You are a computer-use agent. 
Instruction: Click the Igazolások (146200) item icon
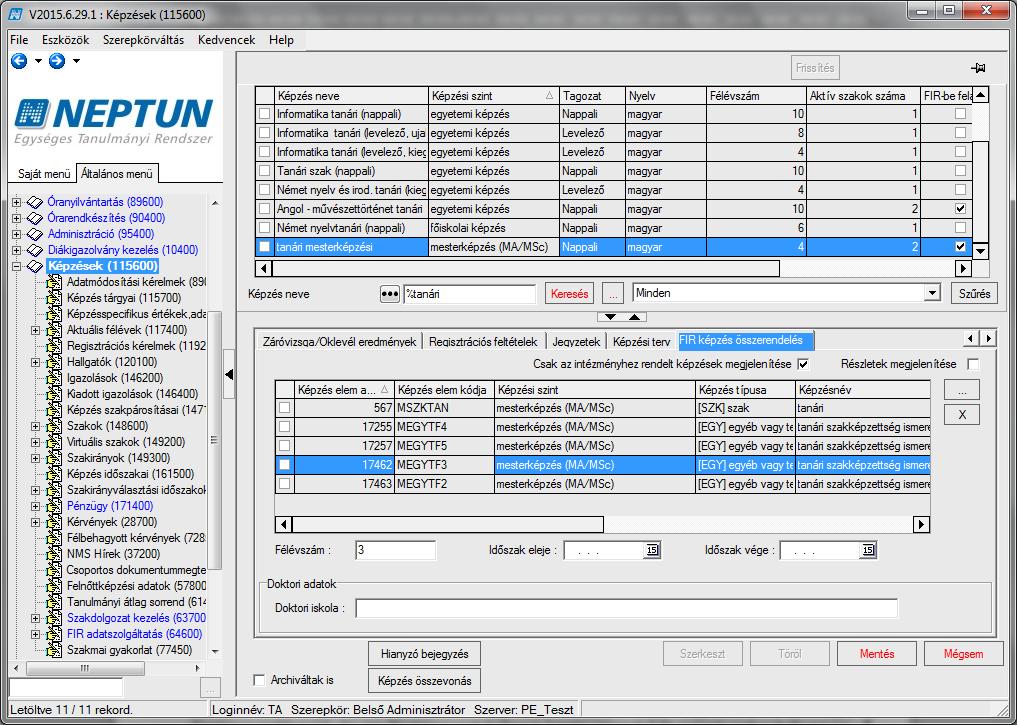click(x=54, y=378)
